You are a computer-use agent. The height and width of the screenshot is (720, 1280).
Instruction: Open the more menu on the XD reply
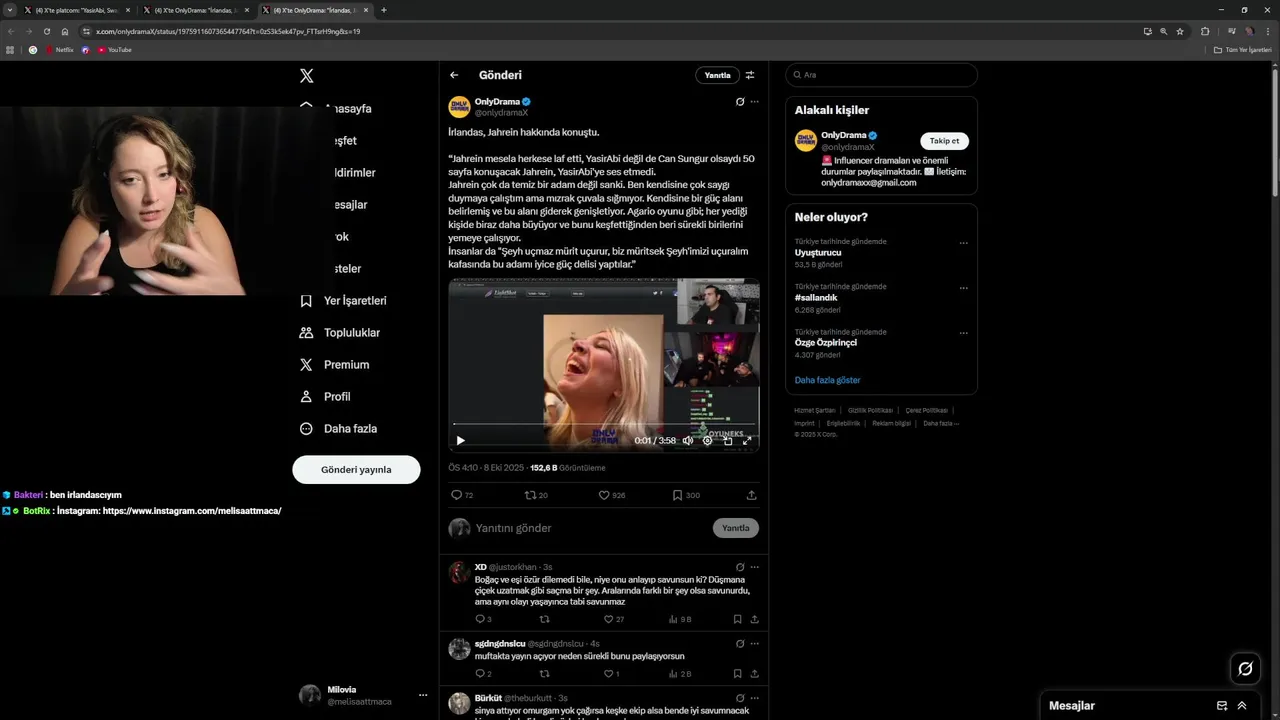755,567
